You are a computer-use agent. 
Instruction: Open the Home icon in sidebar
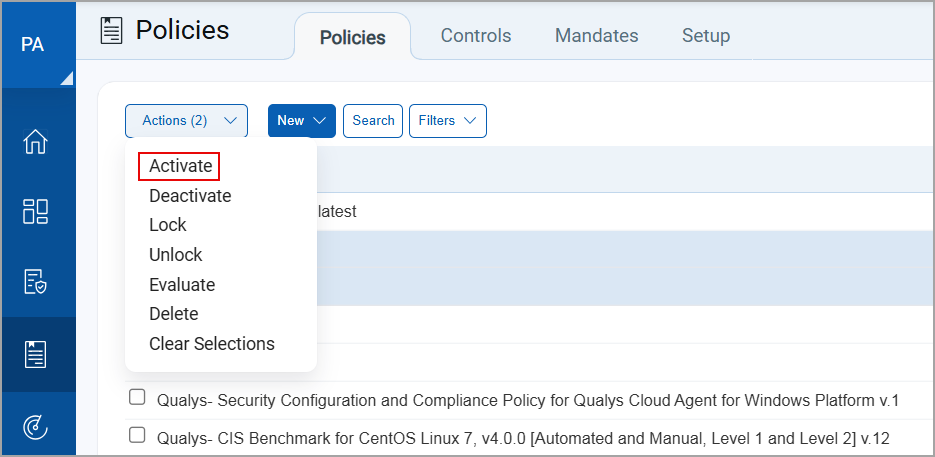click(x=35, y=142)
